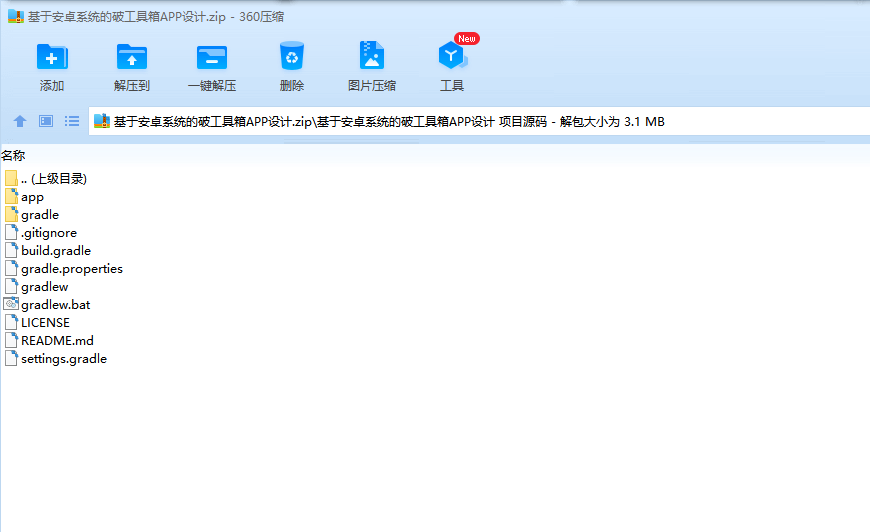Viewport: 870px width, 532px height.
Task: Click the path address field
Action: click(x=479, y=121)
